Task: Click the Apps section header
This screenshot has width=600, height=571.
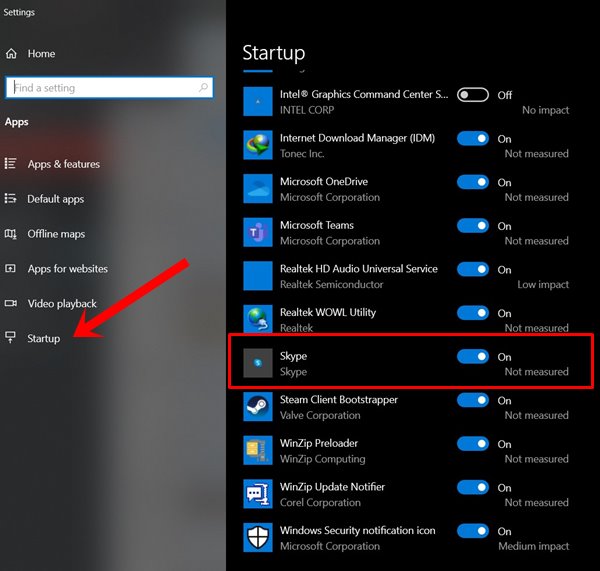Action: 16,122
